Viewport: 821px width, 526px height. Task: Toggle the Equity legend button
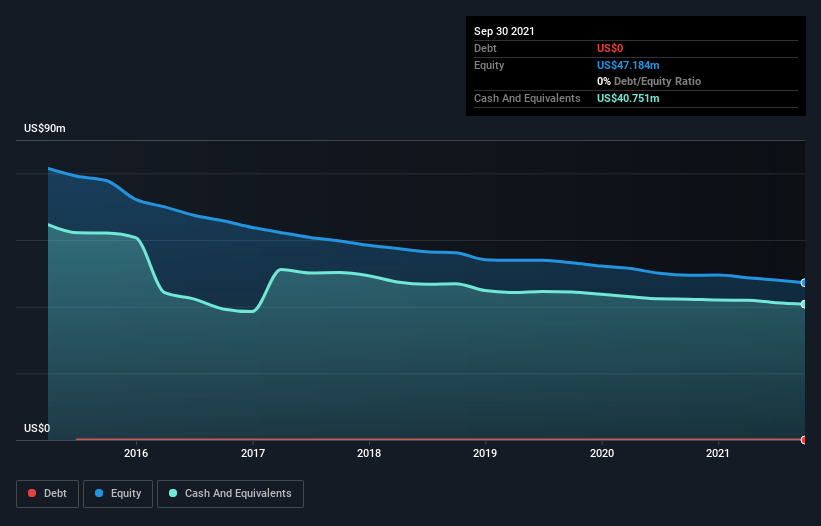pyautogui.click(x=118, y=494)
